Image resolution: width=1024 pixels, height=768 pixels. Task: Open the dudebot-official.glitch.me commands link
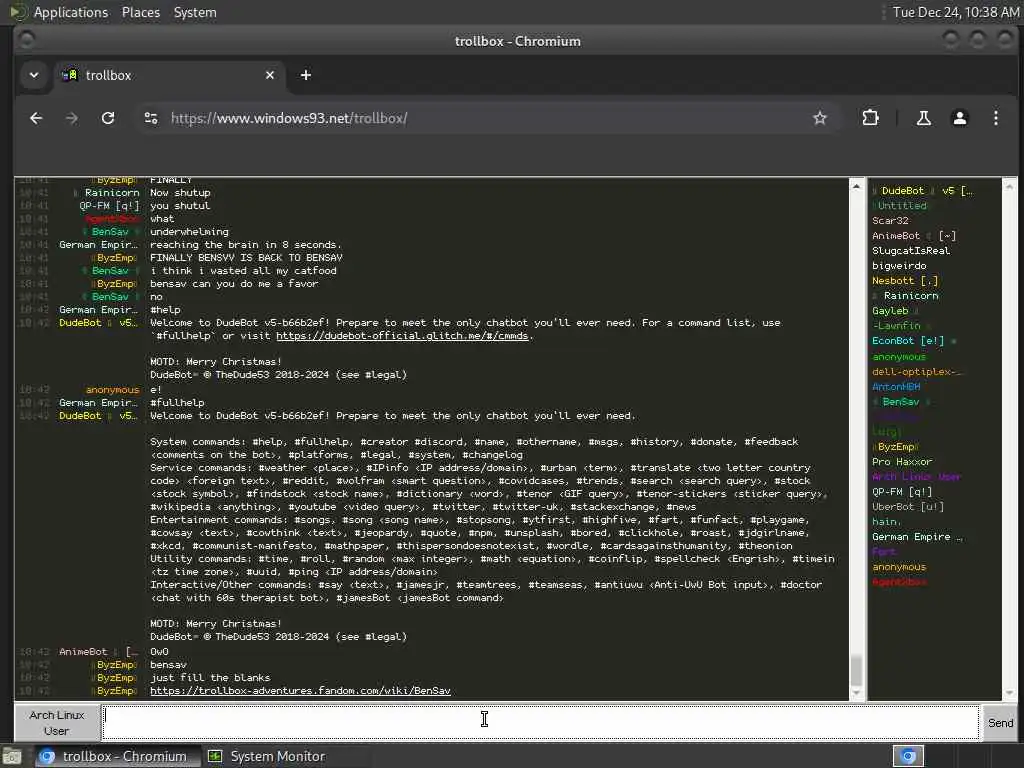point(402,336)
